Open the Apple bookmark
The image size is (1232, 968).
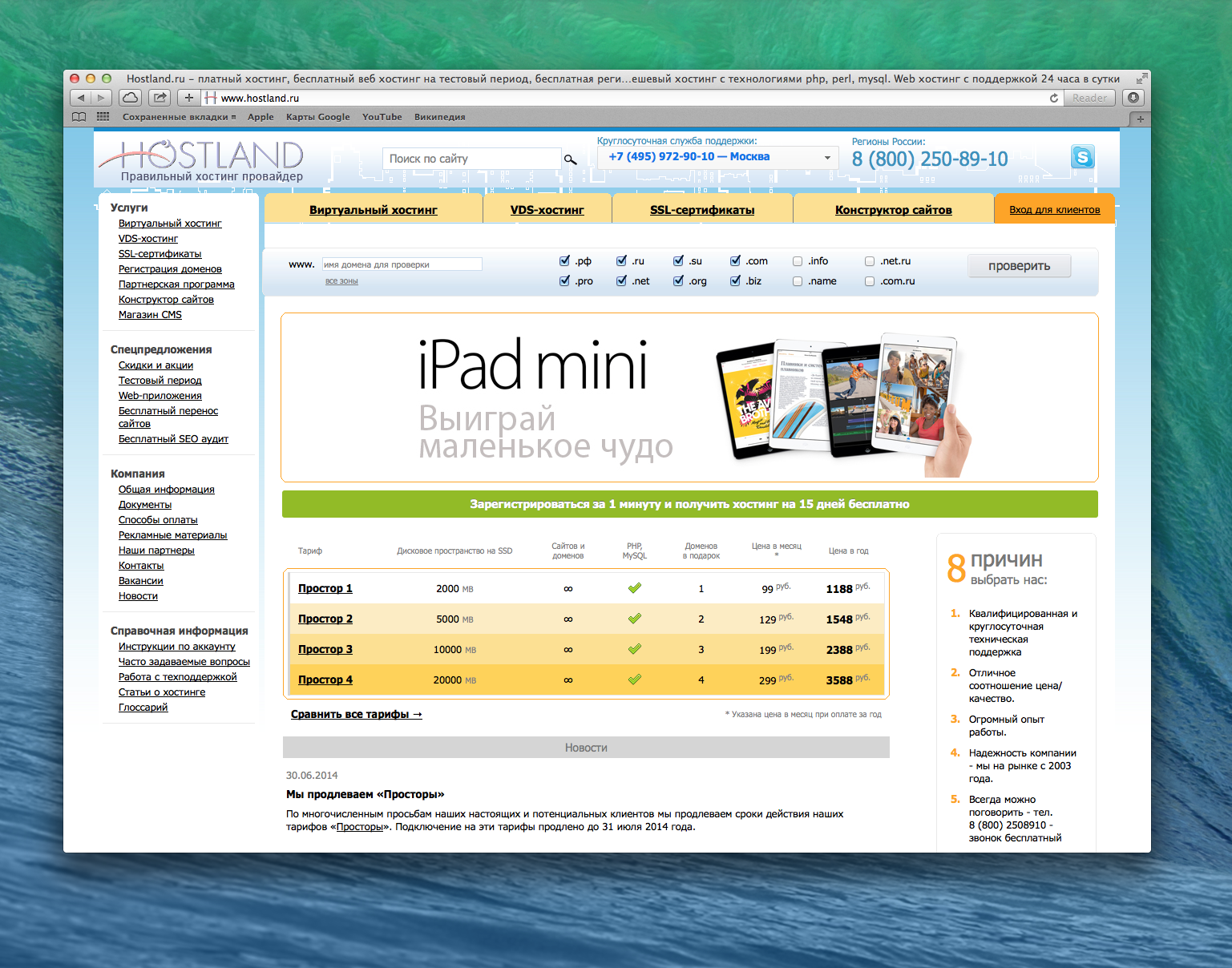coord(261,117)
